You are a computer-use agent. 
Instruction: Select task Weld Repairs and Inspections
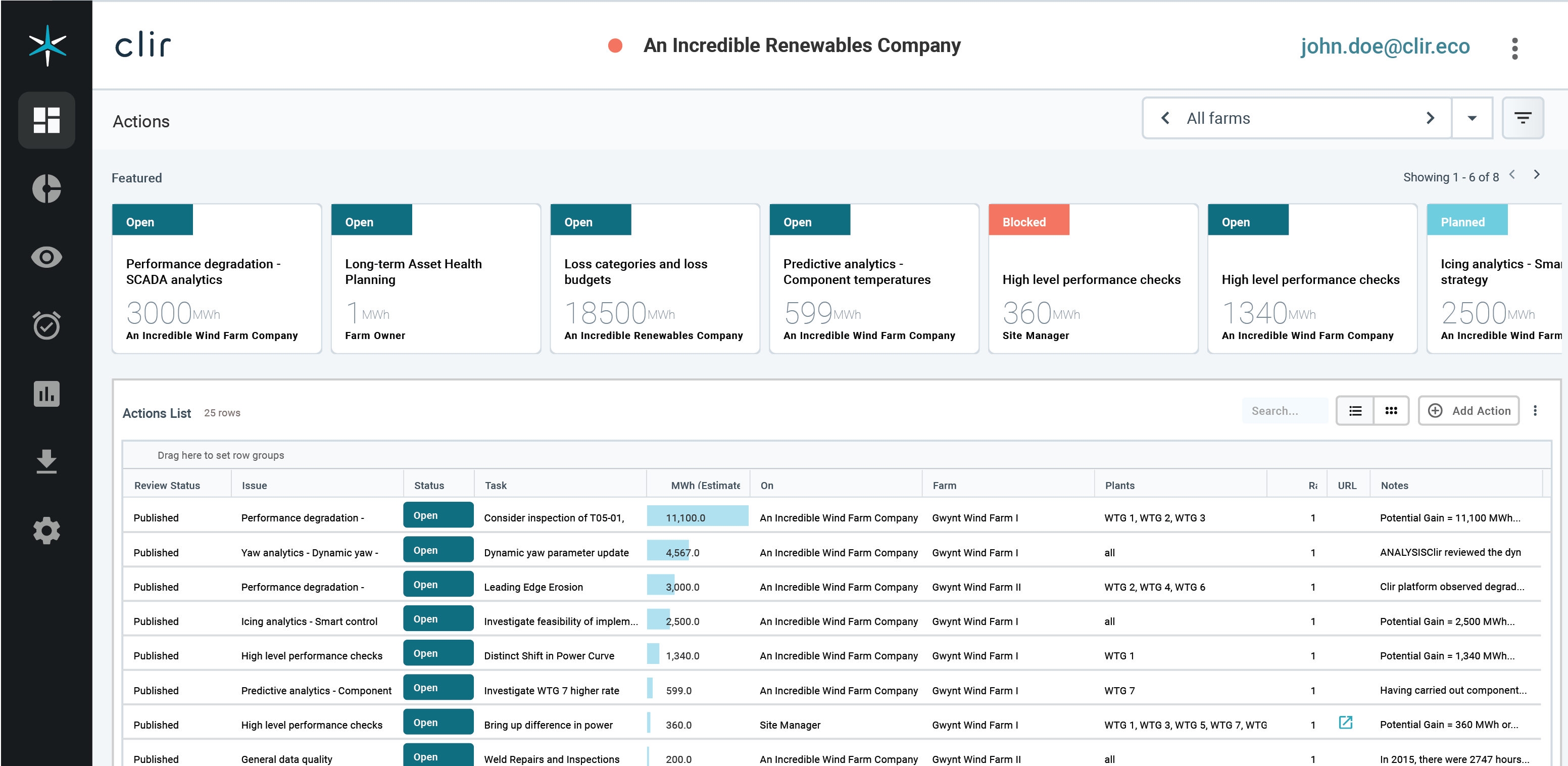click(x=552, y=759)
